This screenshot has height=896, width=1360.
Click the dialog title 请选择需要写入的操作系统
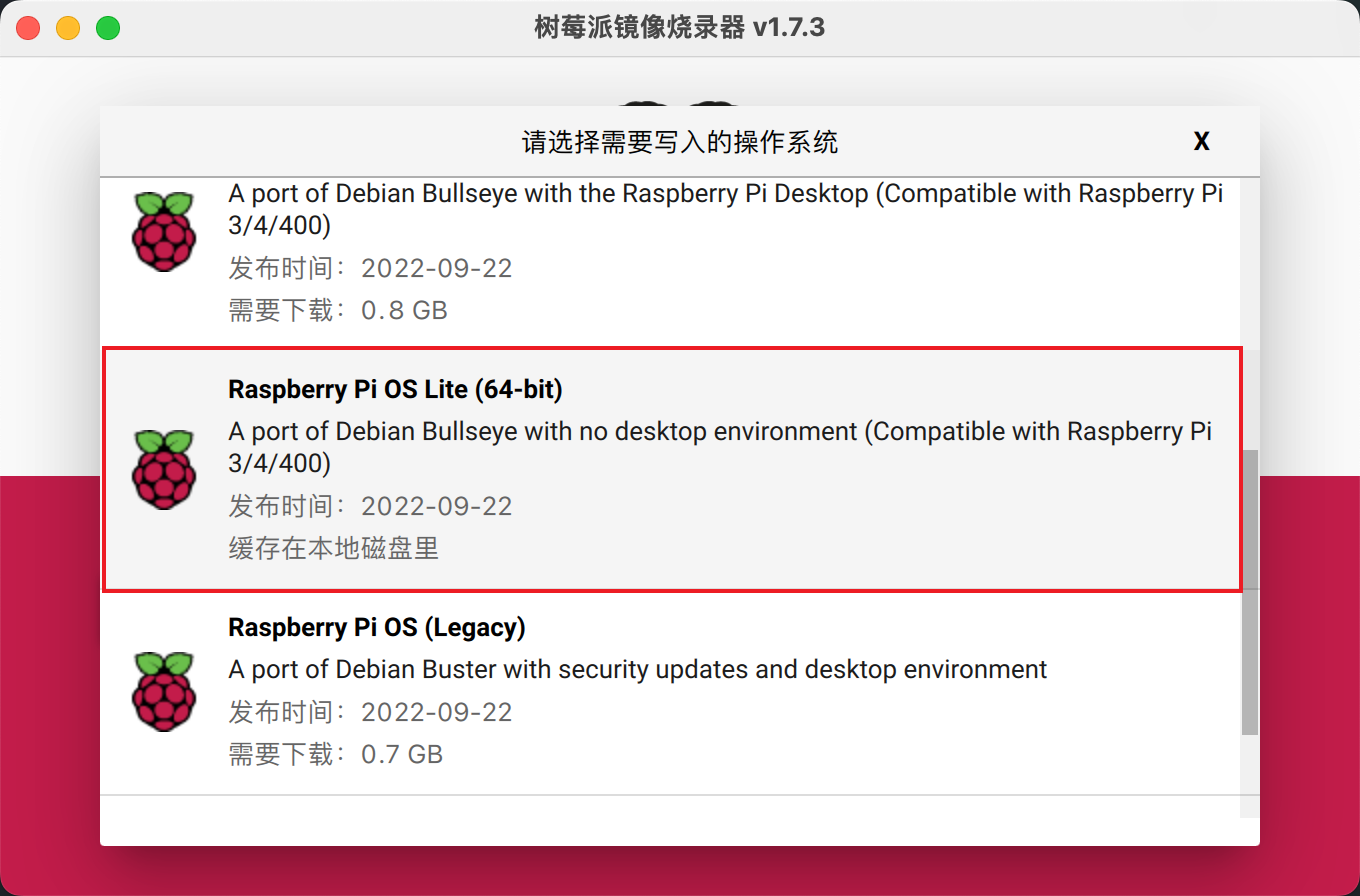click(680, 141)
